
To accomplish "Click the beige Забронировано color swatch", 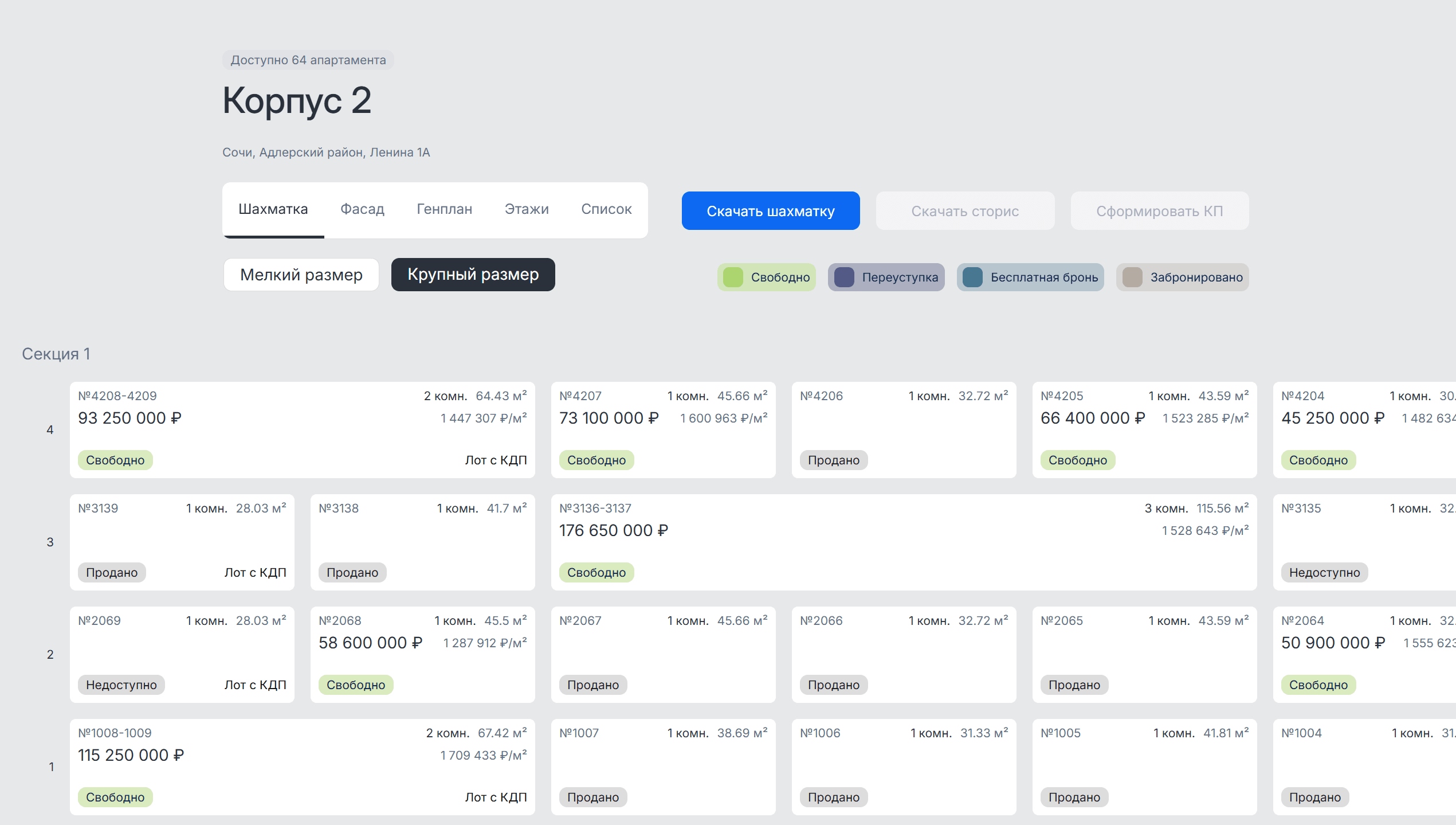I will (x=1132, y=277).
